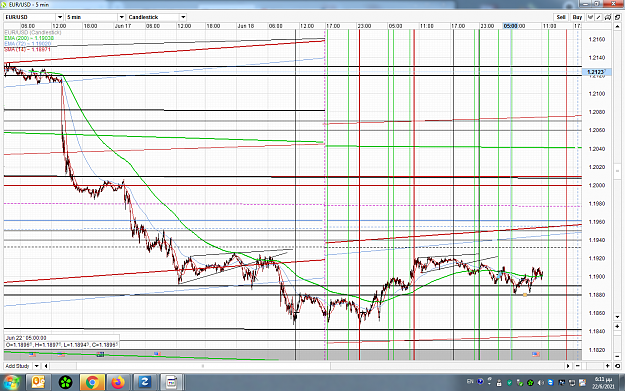Viewport: 625px width, 391px height.
Task: Click the OHLC values readout line
Action: pos(61,345)
